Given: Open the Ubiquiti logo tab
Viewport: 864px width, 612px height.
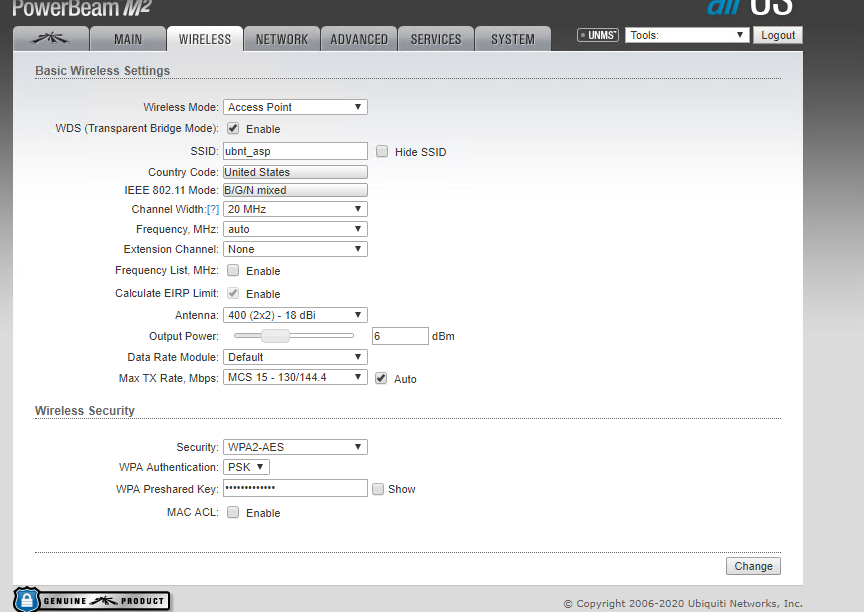Looking at the screenshot, I should pos(51,39).
